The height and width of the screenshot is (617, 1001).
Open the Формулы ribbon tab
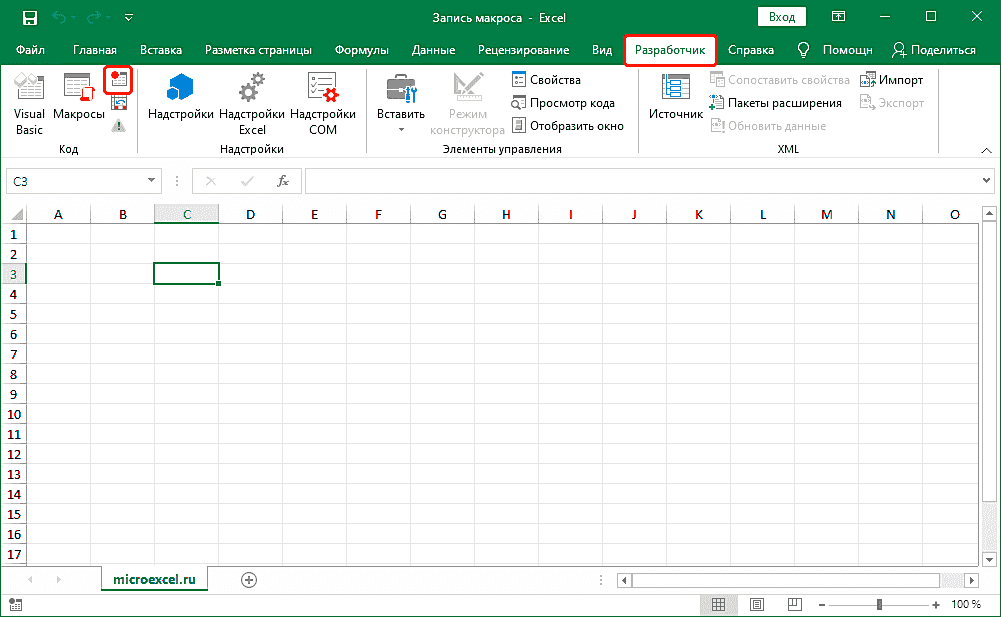pos(363,50)
